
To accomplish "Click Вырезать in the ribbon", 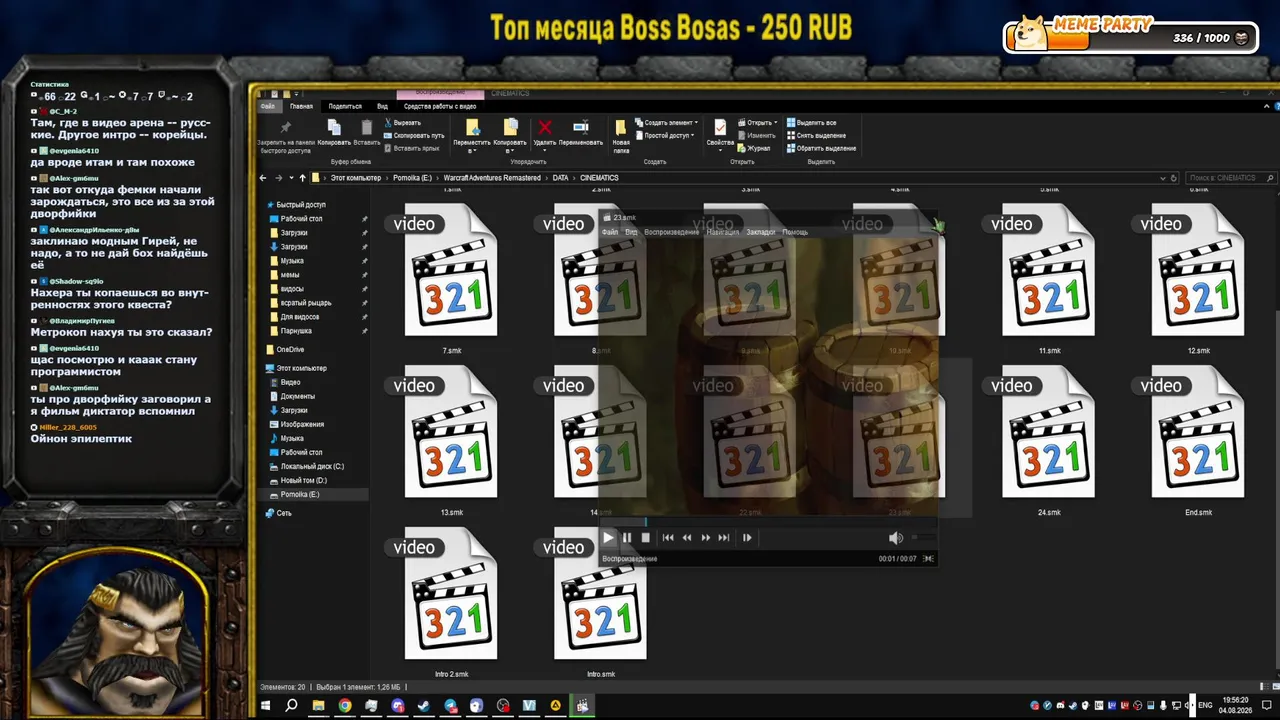I will (403, 123).
